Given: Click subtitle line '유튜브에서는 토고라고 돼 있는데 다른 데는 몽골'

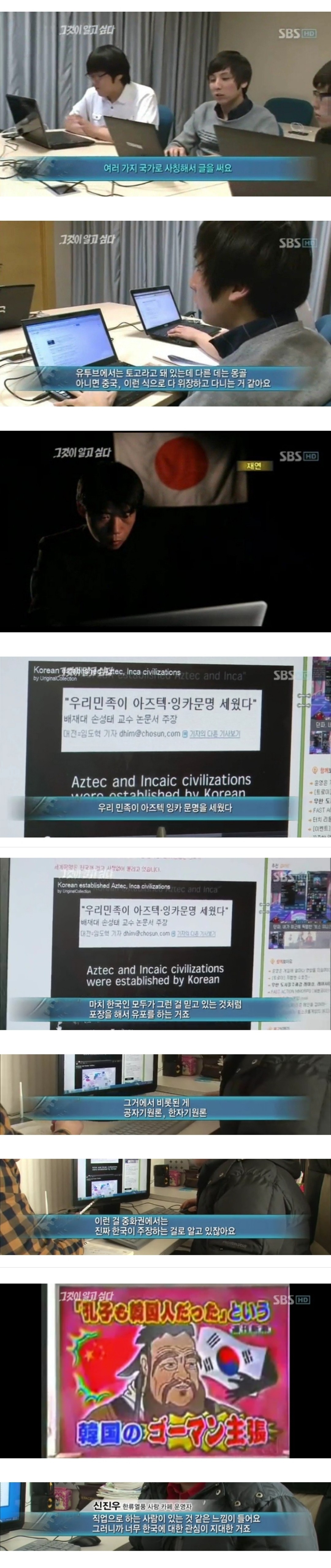Looking at the screenshot, I should pos(161,372).
